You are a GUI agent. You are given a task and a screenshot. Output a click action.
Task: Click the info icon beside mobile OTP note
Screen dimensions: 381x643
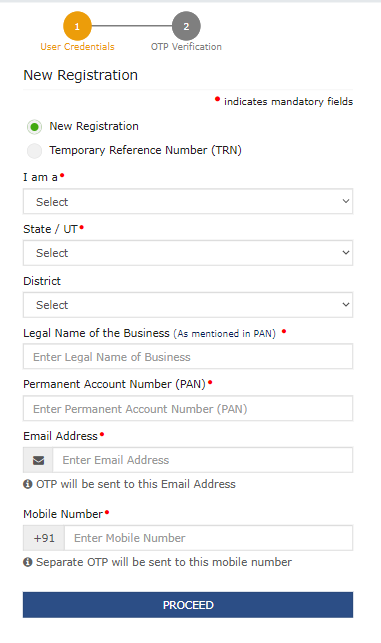(x=27, y=562)
